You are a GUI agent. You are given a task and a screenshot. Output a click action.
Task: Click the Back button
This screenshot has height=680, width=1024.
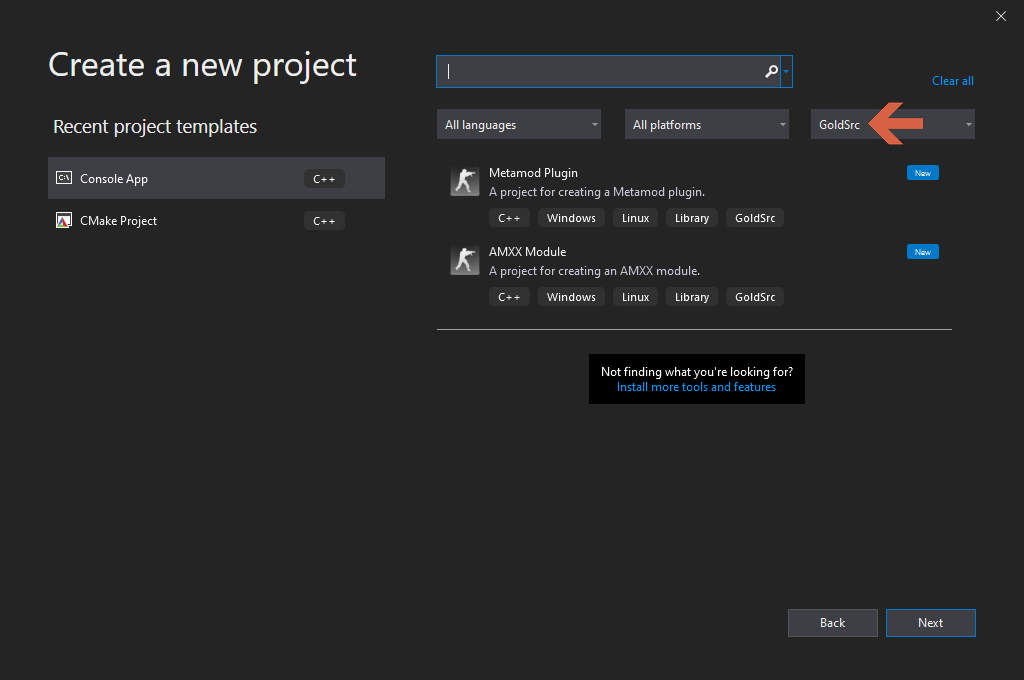[x=833, y=623]
